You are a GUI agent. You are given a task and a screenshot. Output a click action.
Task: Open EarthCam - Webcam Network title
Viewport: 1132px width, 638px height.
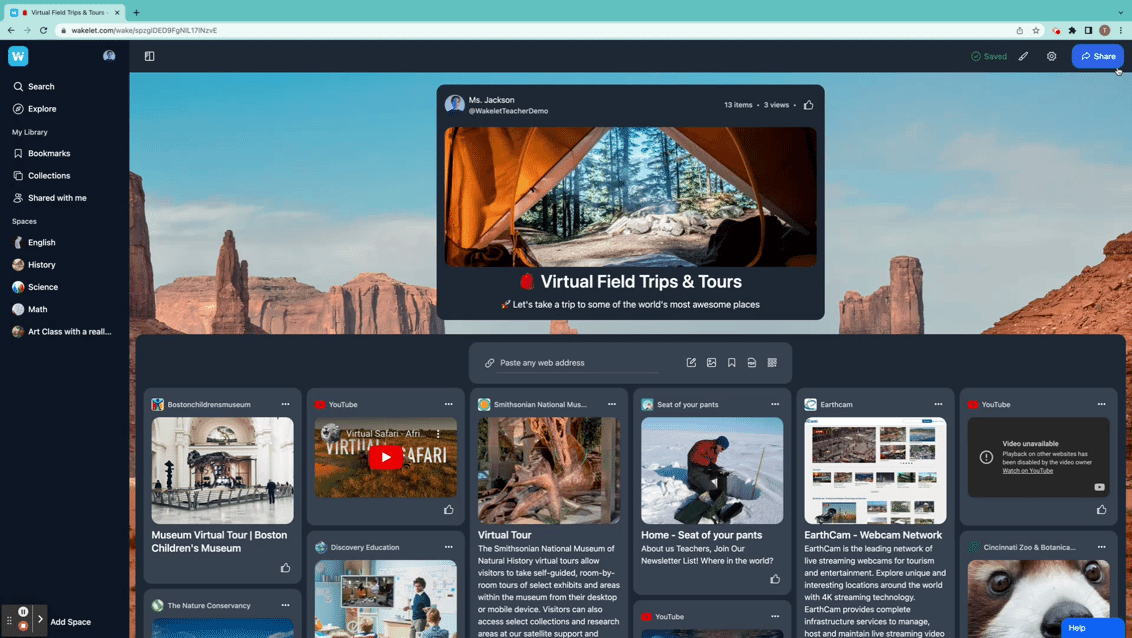873,535
